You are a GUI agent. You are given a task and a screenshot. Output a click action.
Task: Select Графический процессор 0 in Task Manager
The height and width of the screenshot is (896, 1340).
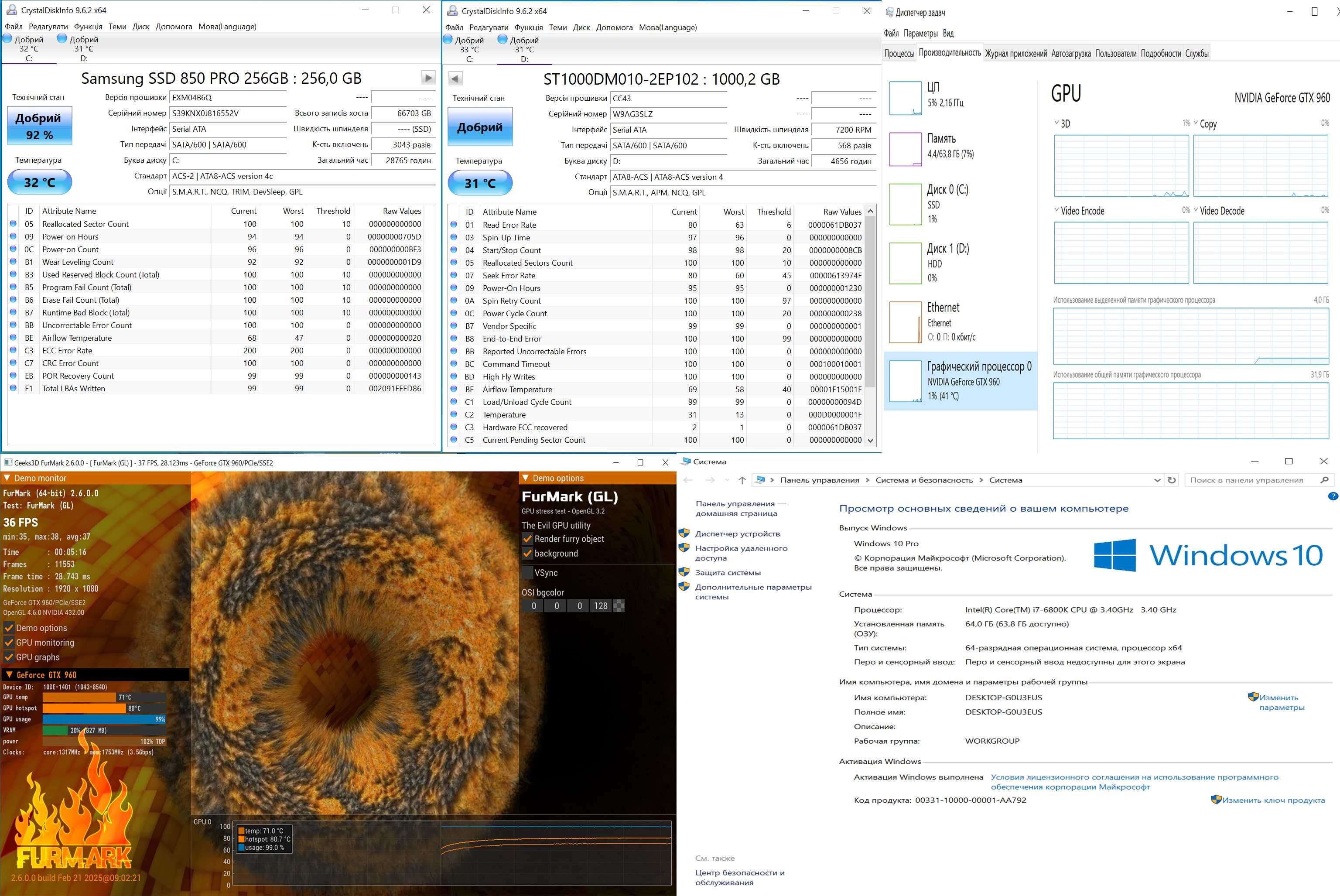(x=960, y=380)
